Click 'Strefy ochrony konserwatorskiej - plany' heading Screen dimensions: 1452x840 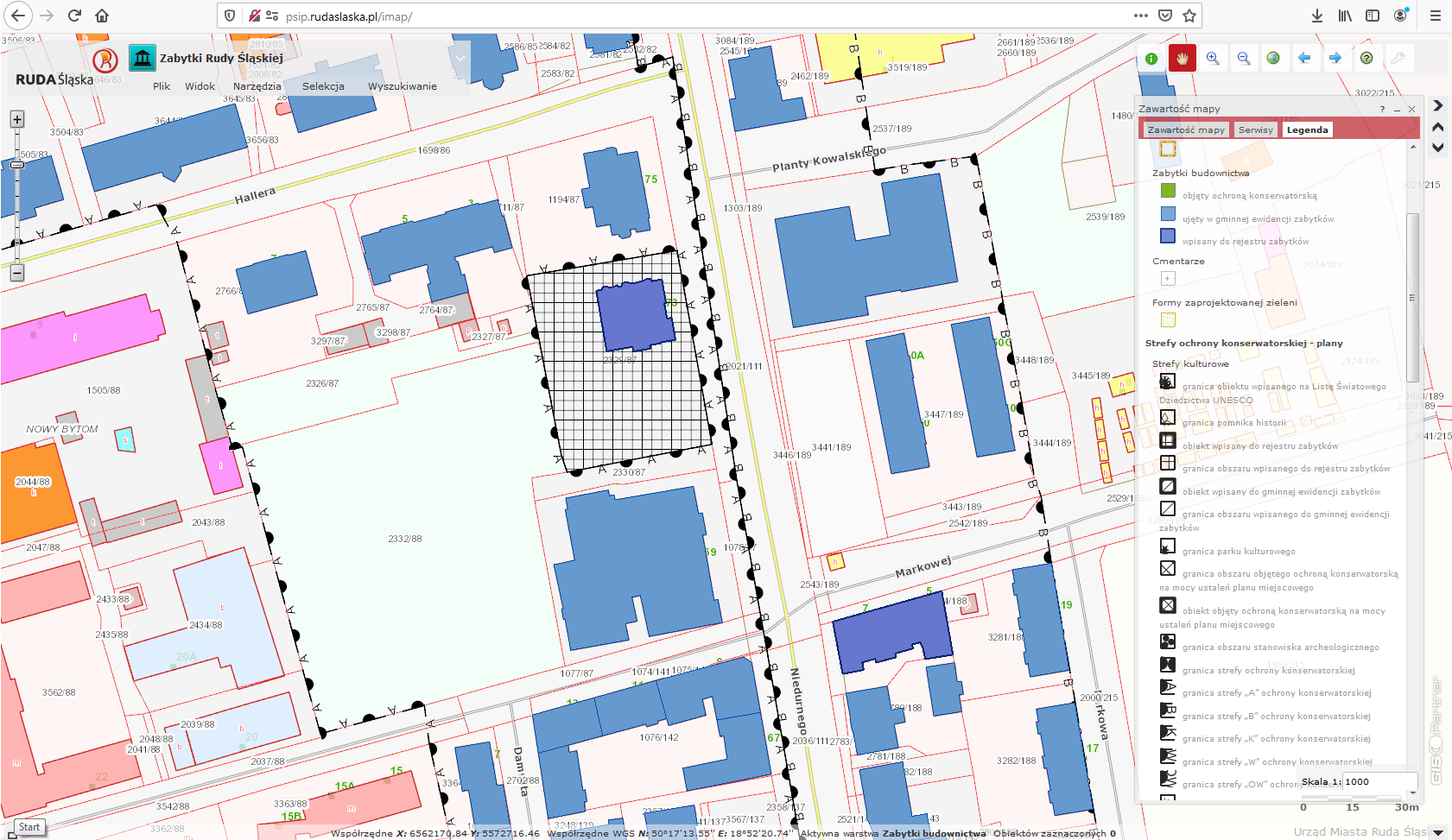(1244, 344)
